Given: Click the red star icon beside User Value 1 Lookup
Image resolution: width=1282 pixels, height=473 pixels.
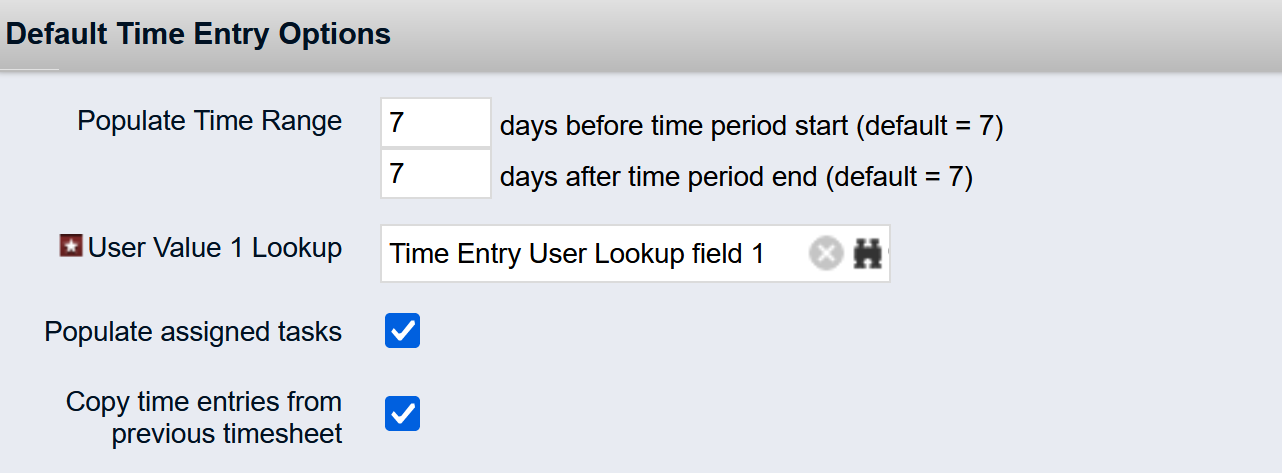Looking at the screenshot, I should click(70, 247).
